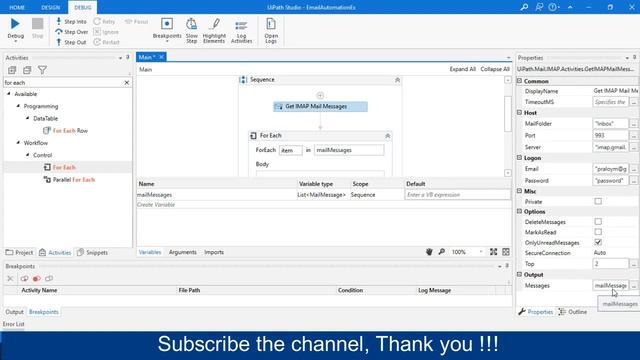The height and width of the screenshot is (360, 640).
Task: Click the search icon in title bar
Action: (x=524, y=7)
